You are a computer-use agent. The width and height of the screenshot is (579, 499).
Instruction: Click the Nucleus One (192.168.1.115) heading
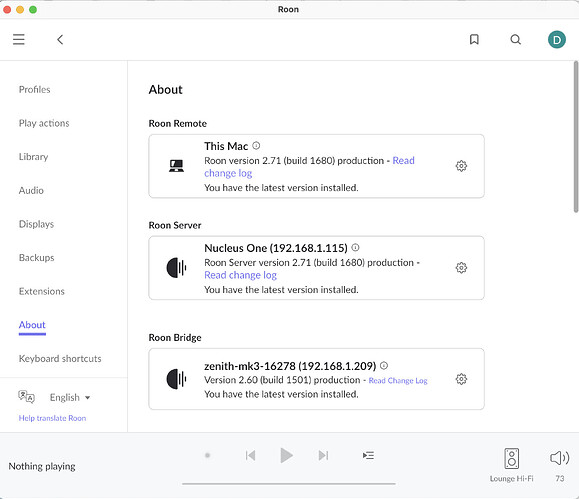(276, 248)
